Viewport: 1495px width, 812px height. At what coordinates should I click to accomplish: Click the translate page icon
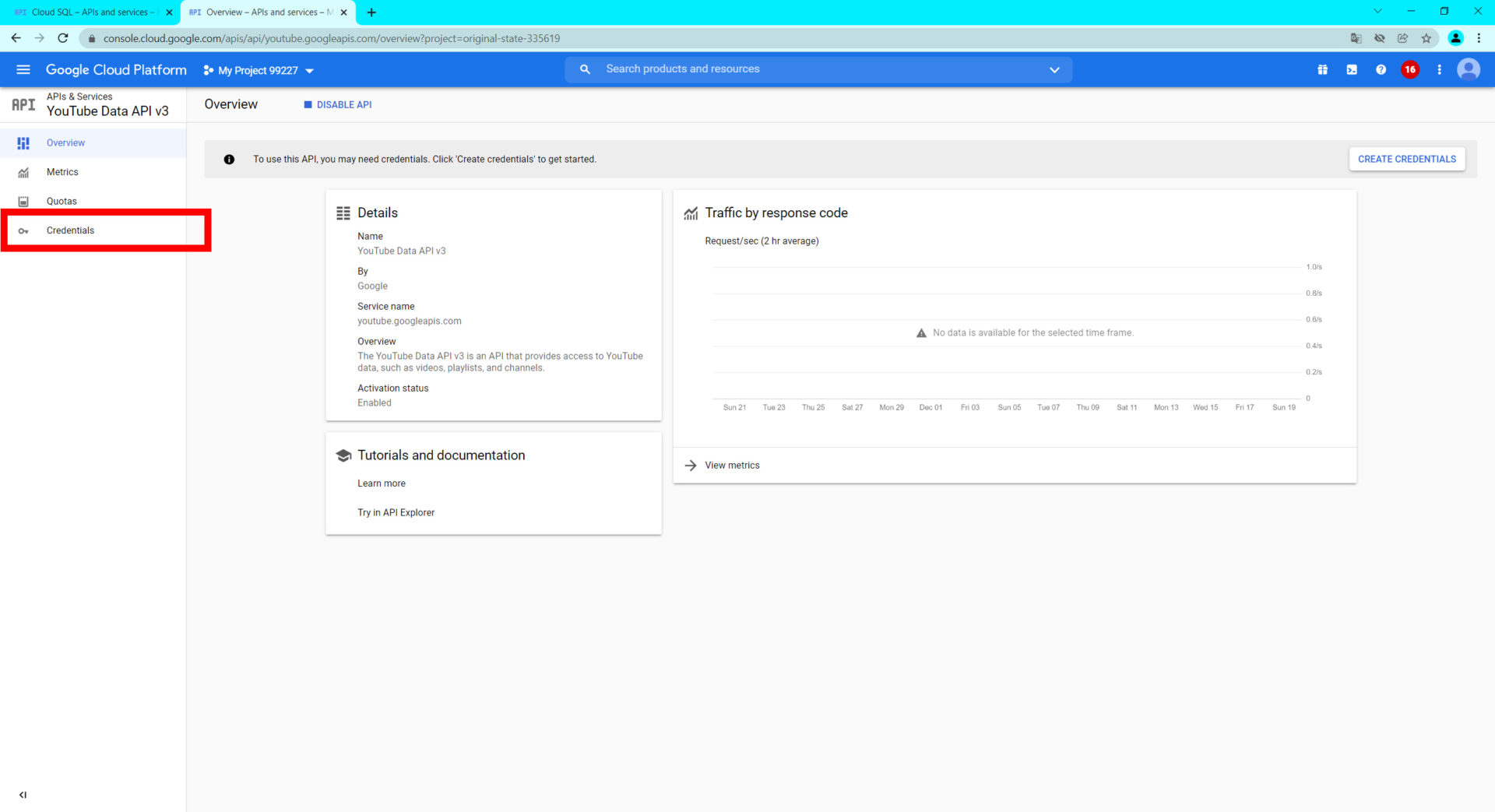coord(1356,38)
